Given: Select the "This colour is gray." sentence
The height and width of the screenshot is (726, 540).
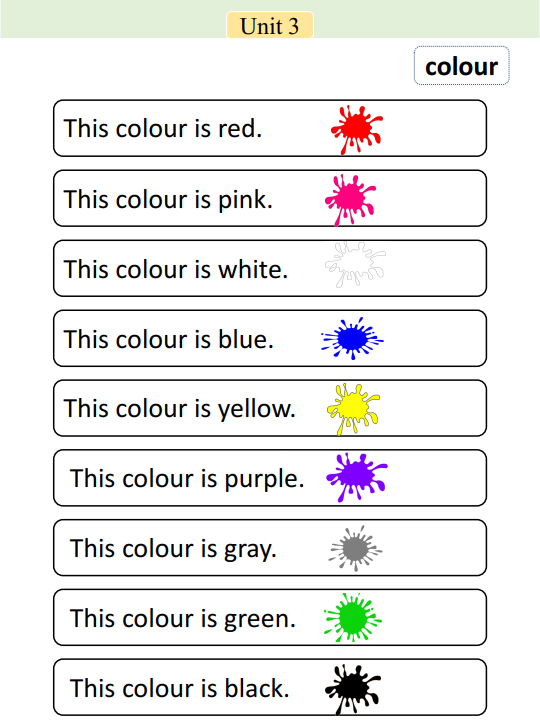Looking at the screenshot, I should coord(173,549).
